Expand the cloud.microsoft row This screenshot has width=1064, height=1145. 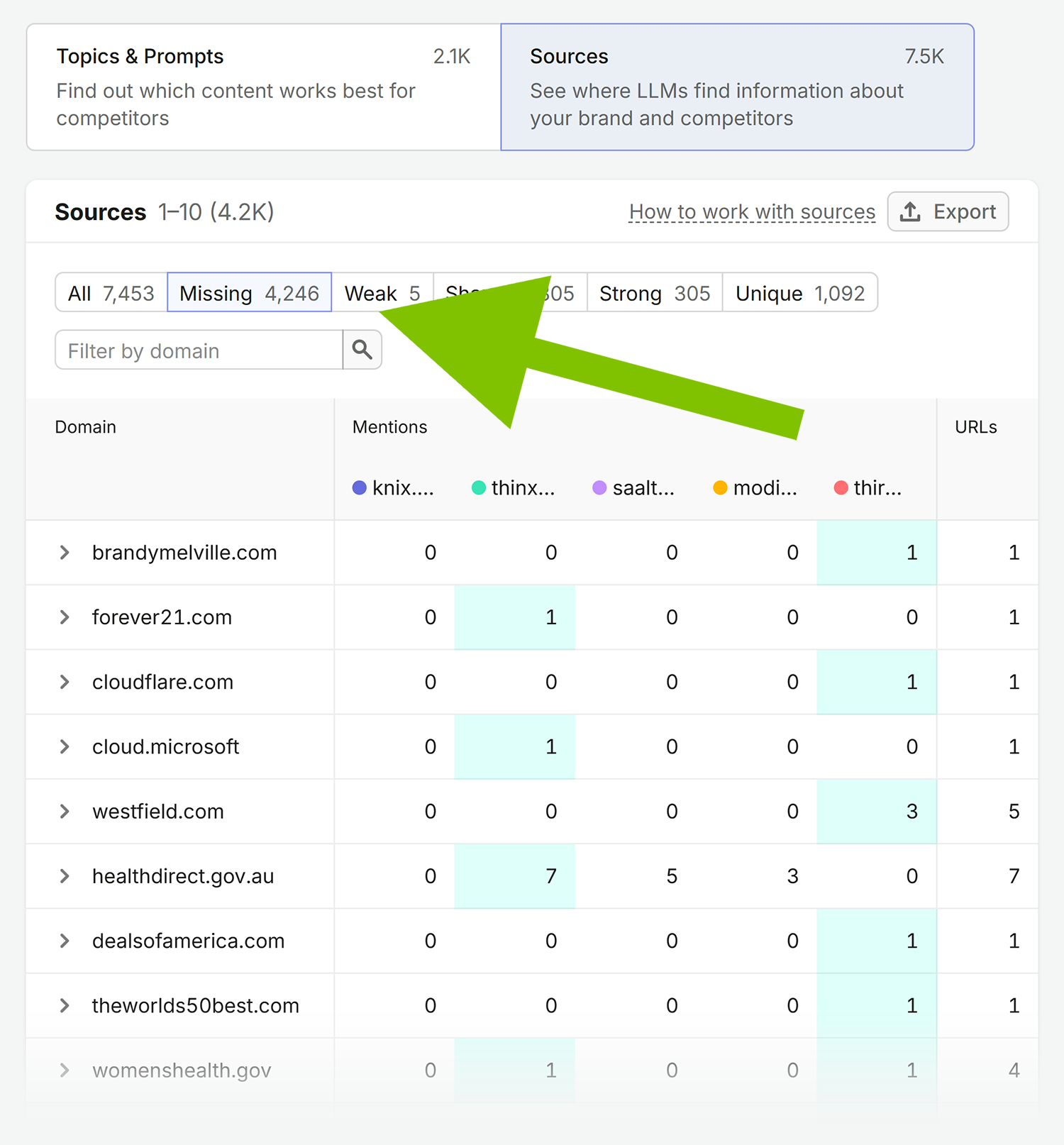tap(65, 746)
